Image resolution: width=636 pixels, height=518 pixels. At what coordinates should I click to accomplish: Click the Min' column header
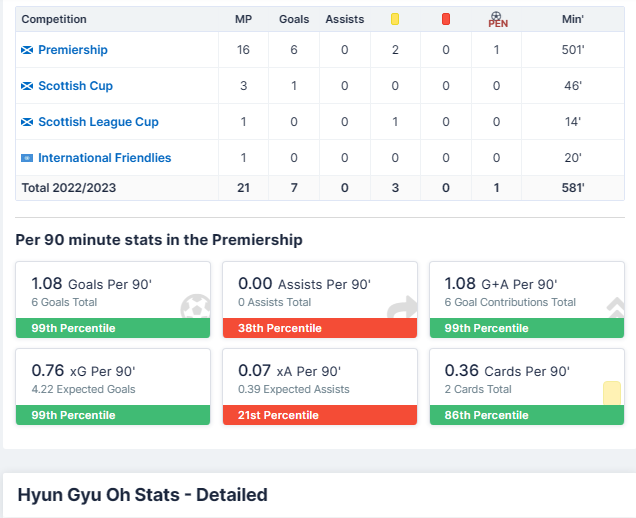pyautogui.click(x=573, y=19)
